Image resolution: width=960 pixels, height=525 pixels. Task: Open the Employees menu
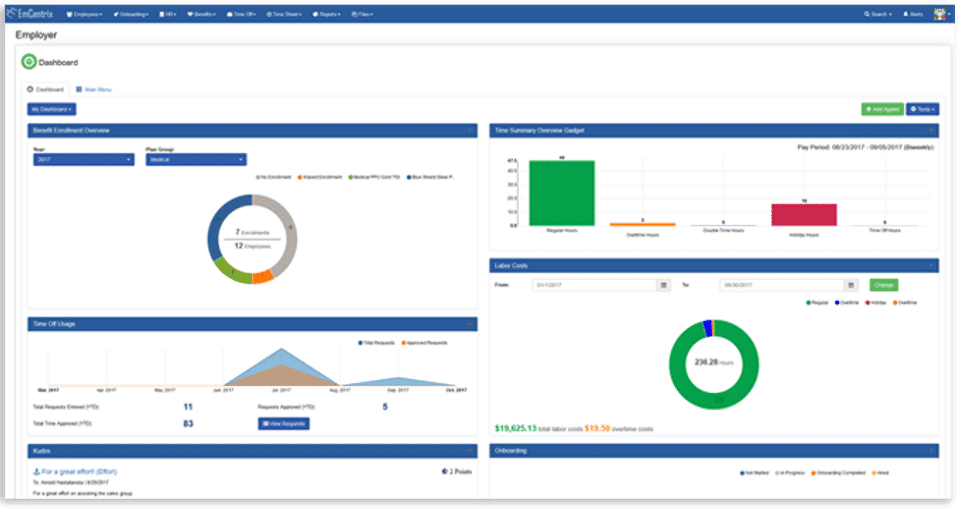click(84, 14)
